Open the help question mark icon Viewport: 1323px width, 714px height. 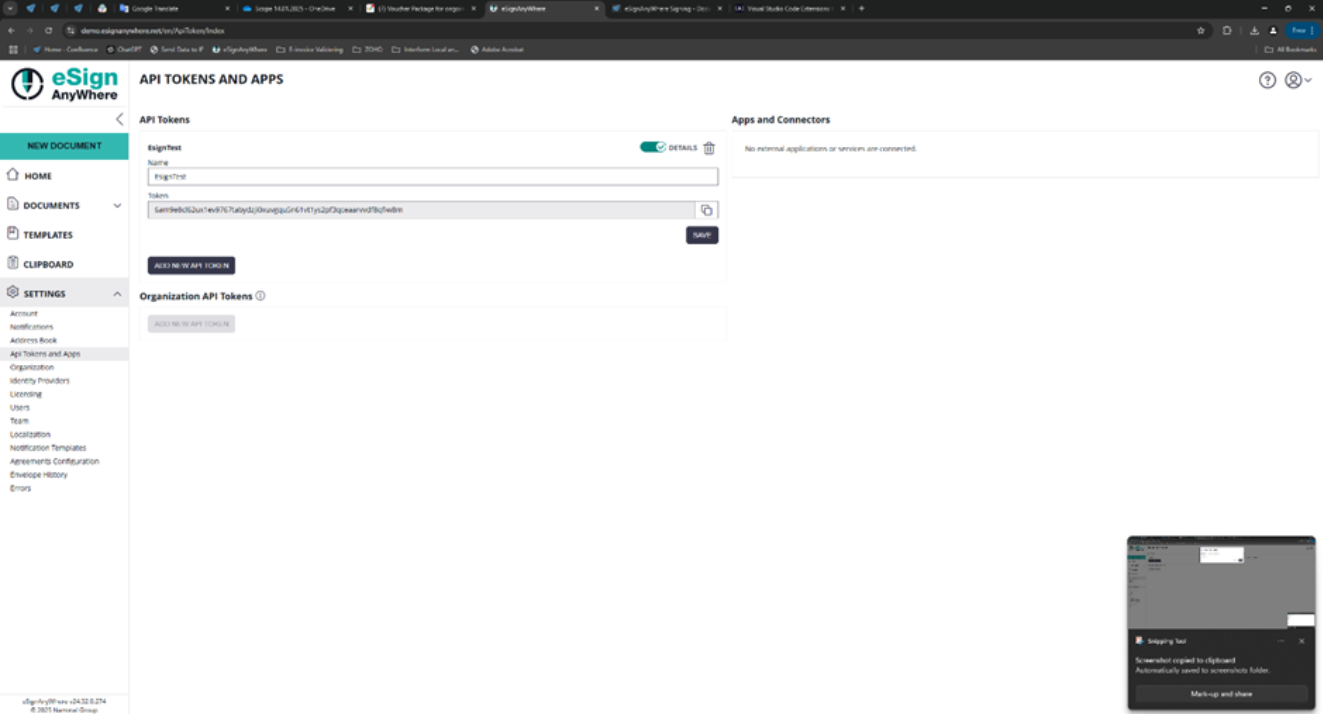(1267, 81)
